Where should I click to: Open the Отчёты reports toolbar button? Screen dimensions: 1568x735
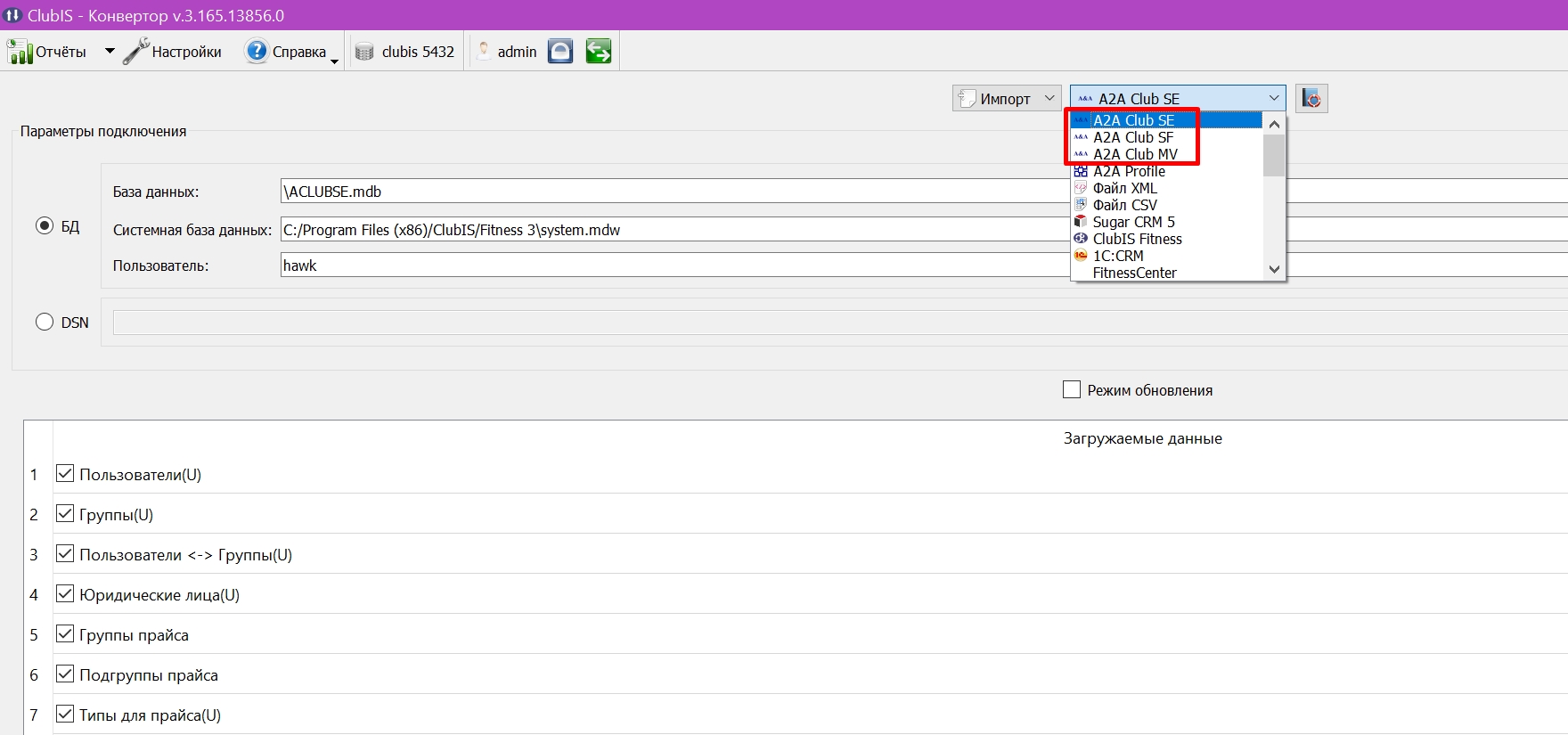[47, 52]
